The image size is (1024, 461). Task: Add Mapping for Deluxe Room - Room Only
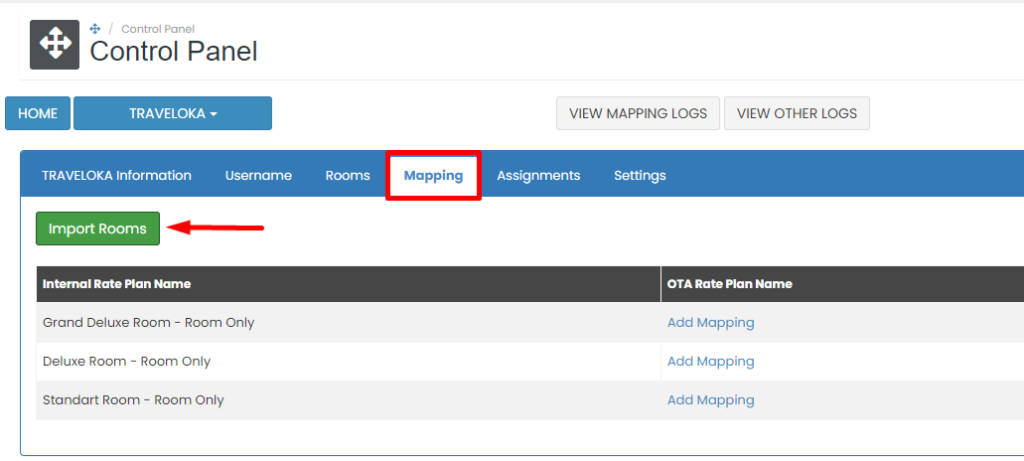coord(711,362)
